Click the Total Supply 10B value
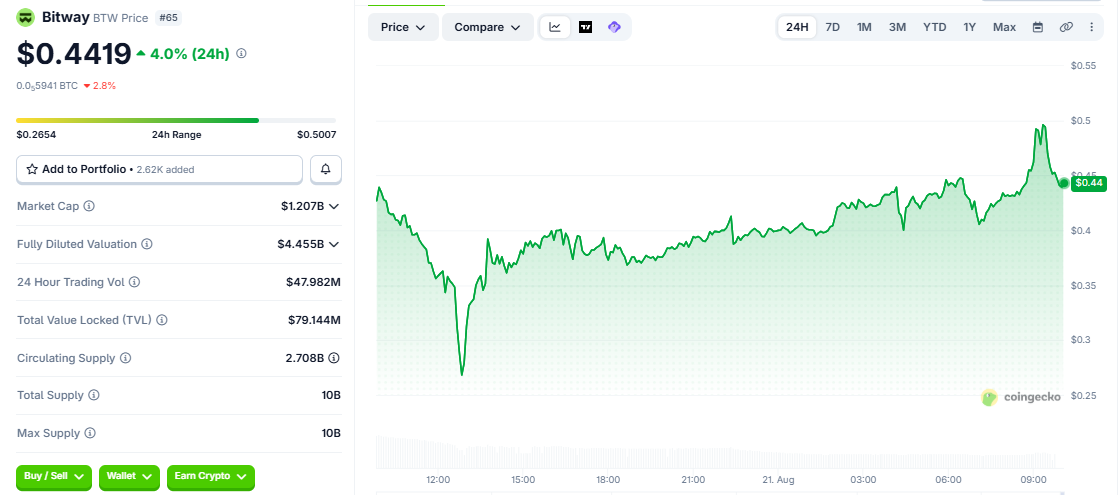Screen dimensions: 1118x495 (x=332, y=395)
